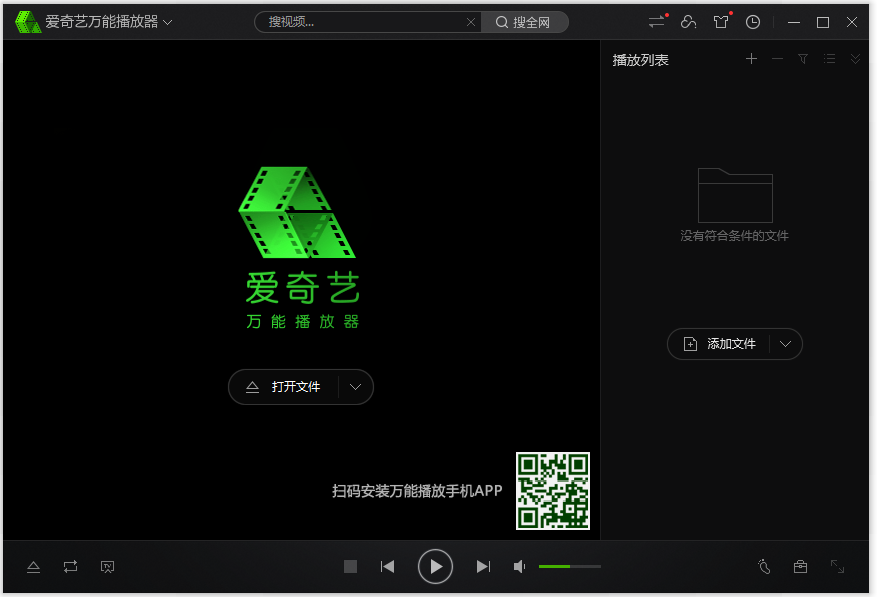Viewport: 877px width, 597px height.
Task: Click the QR code image
Action: 553,491
